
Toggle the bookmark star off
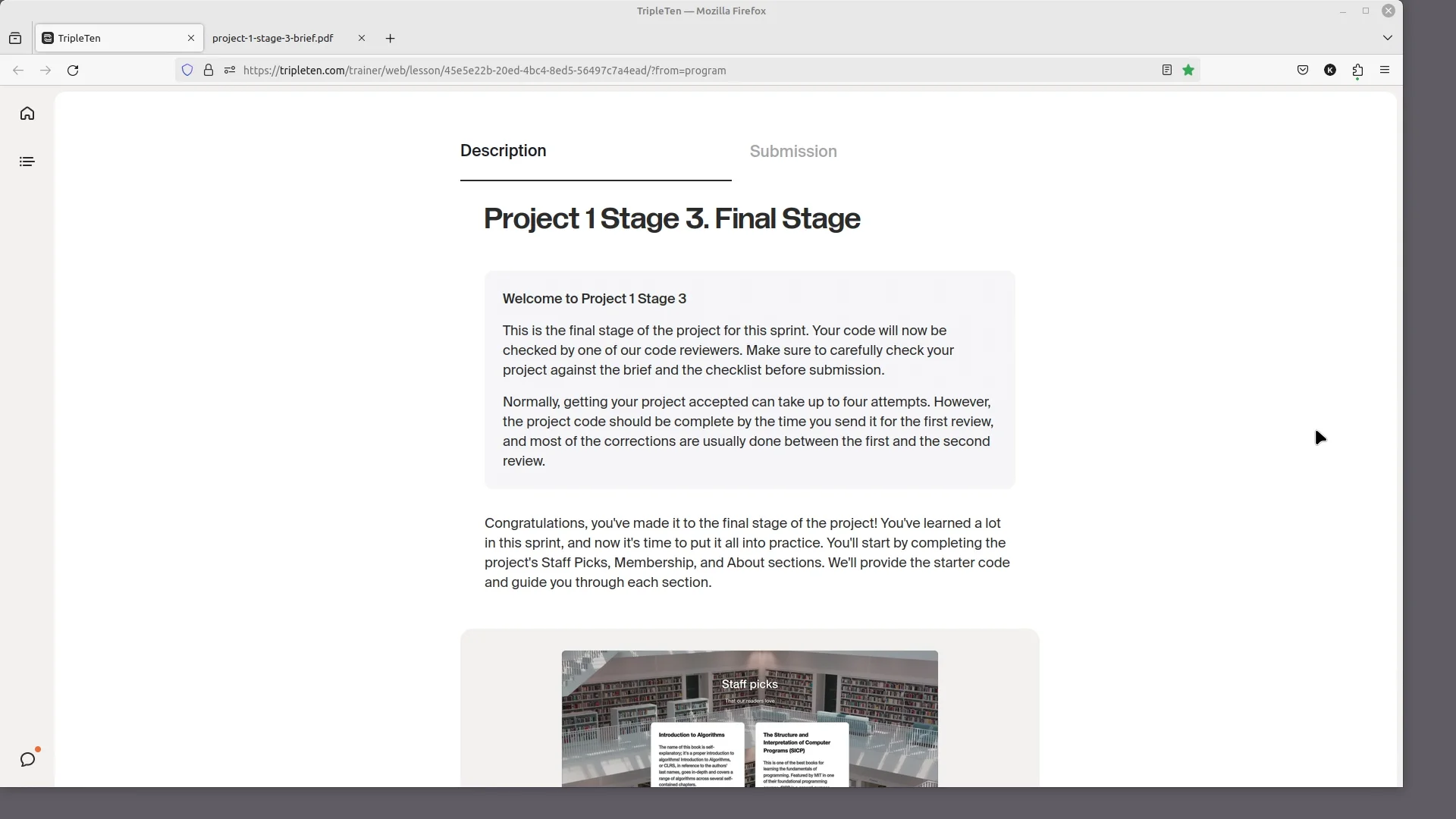[1188, 70]
